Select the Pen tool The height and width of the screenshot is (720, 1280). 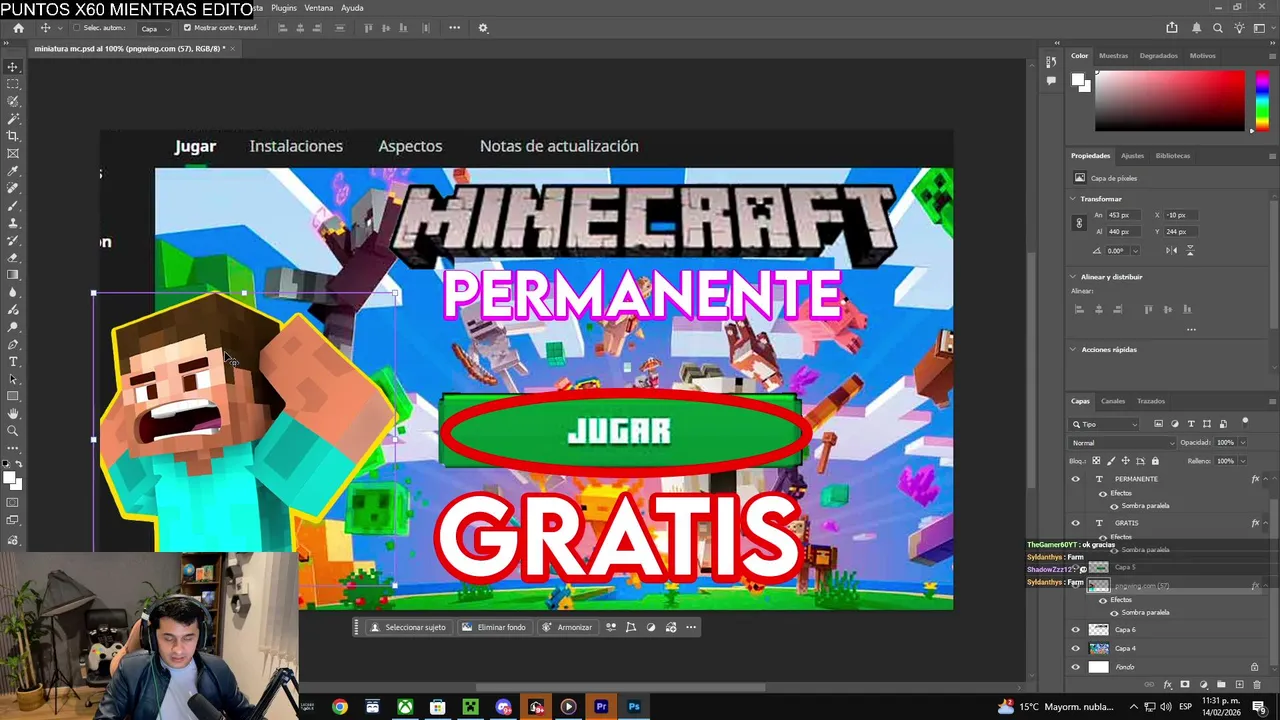(13, 344)
